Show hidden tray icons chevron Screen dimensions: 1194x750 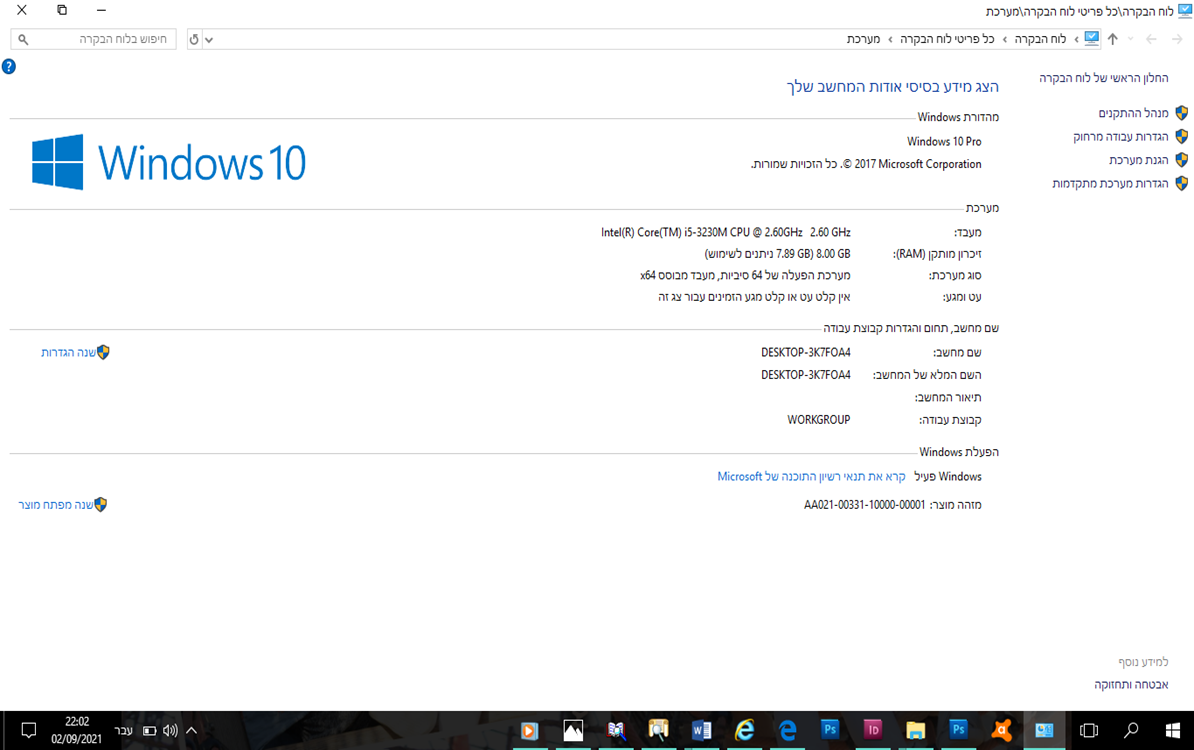pyautogui.click(x=192, y=730)
